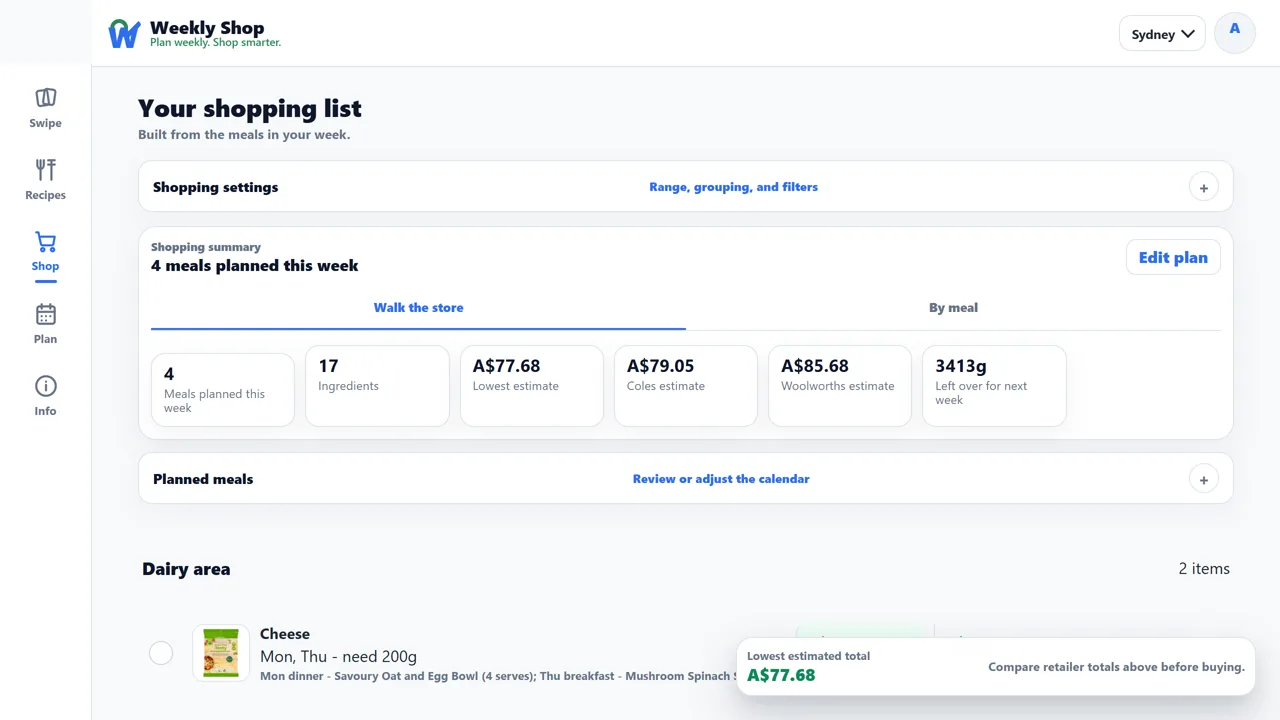1280x720 pixels.
Task: Click the Weekly Shop logo
Action: pyautogui.click(x=195, y=34)
